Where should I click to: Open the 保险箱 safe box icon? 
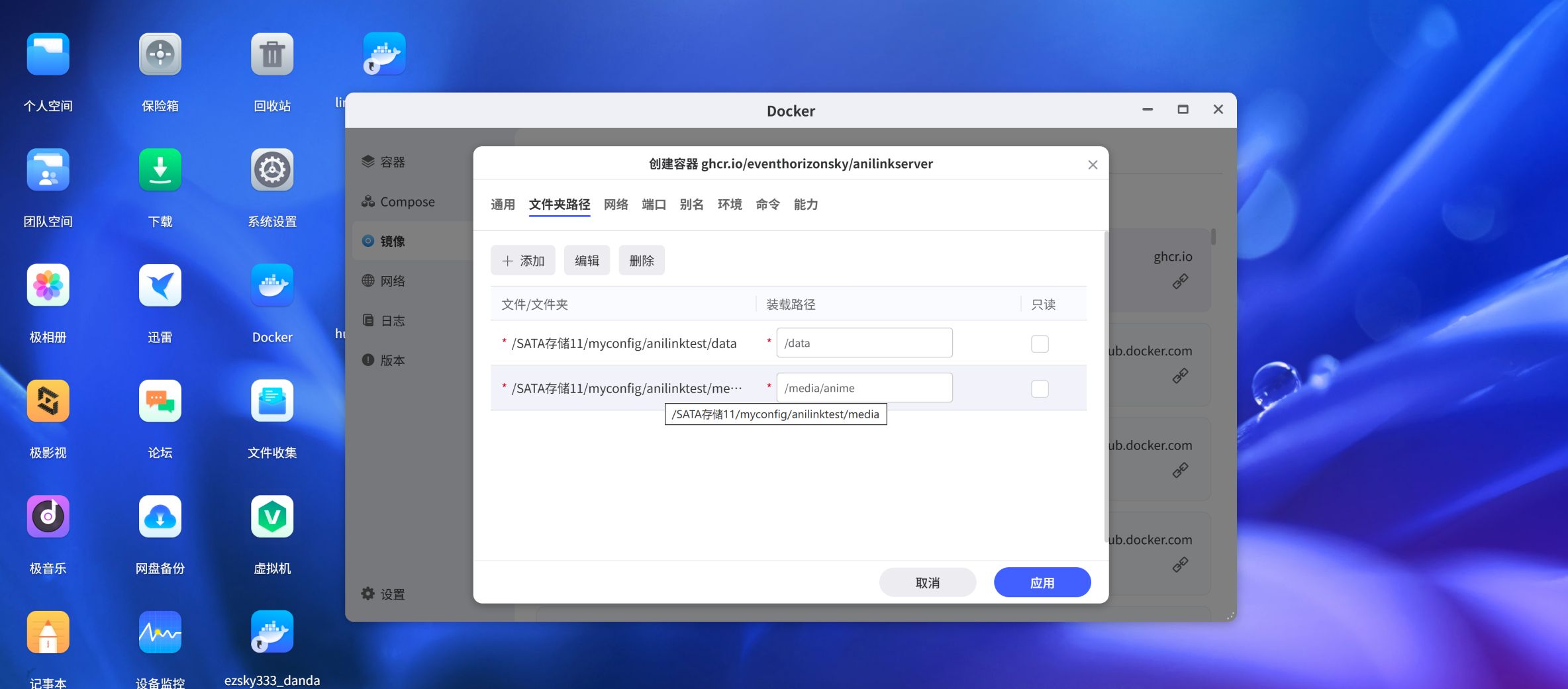(160, 54)
